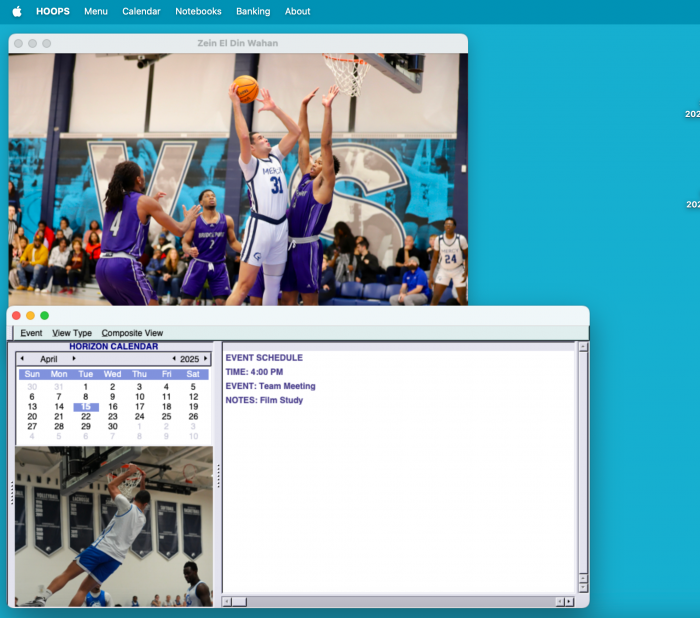
Task: Open the Apple menu icon
Action: (16, 12)
